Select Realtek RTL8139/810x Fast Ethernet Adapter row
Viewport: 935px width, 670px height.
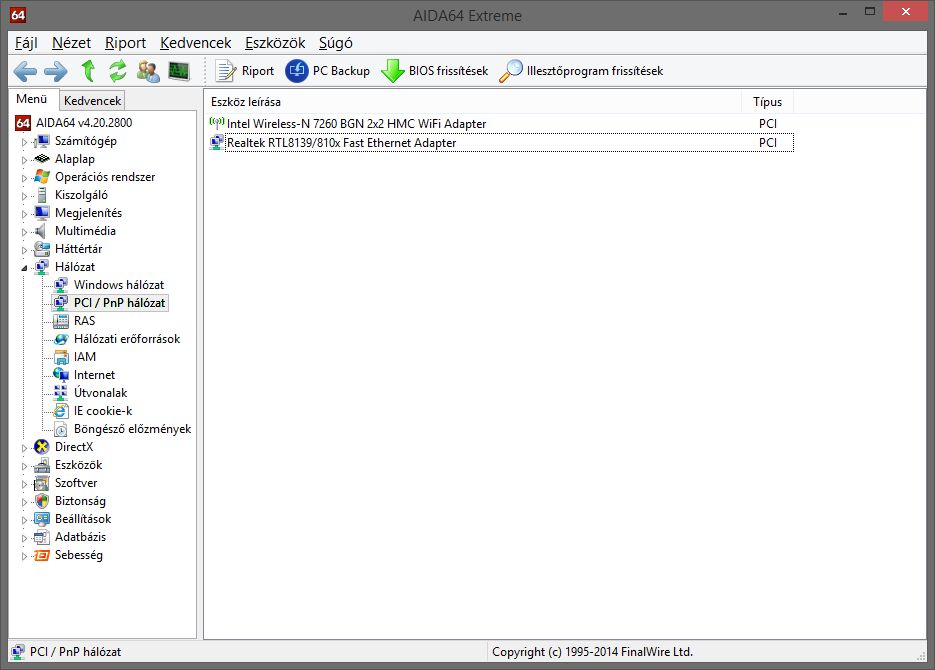click(x=501, y=142)
